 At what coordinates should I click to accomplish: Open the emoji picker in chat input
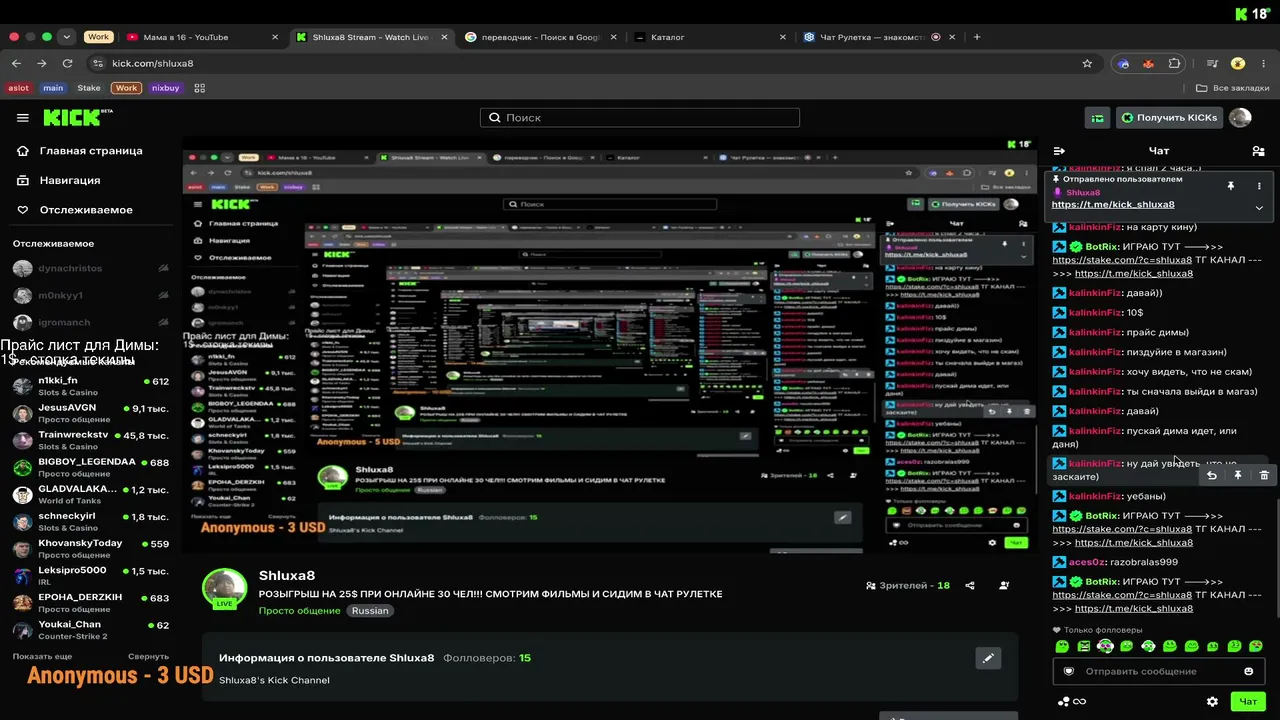[1248, 671]
